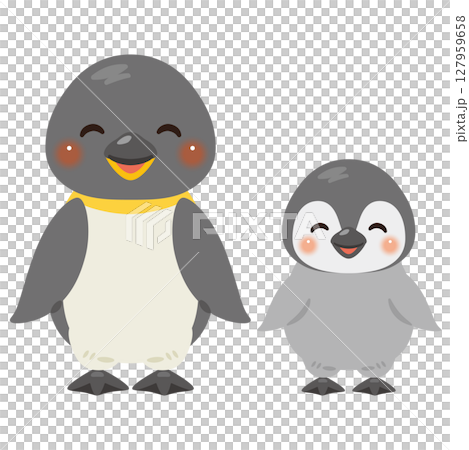The image size is (469, 450).
Task: Click the small baby penguin chick illustration
Action: [x=349, y=277]
